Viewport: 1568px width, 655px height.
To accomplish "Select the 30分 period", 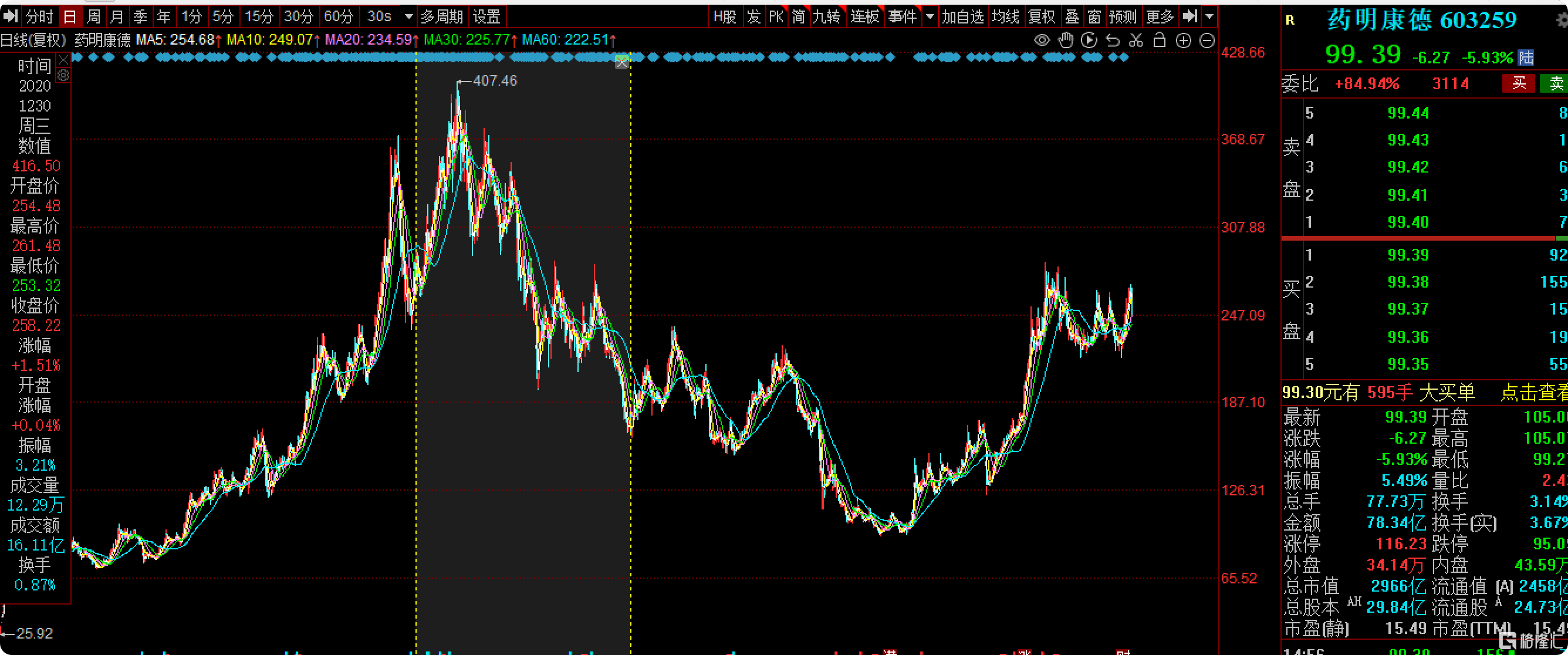I will 298,16.
